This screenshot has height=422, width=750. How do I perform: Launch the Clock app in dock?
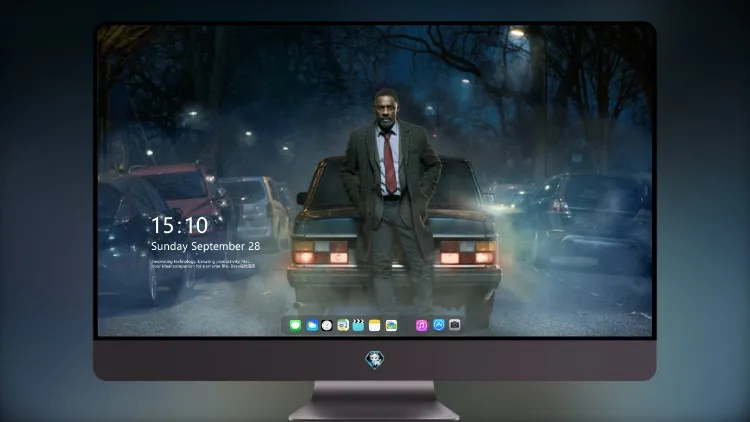point(327,325)
